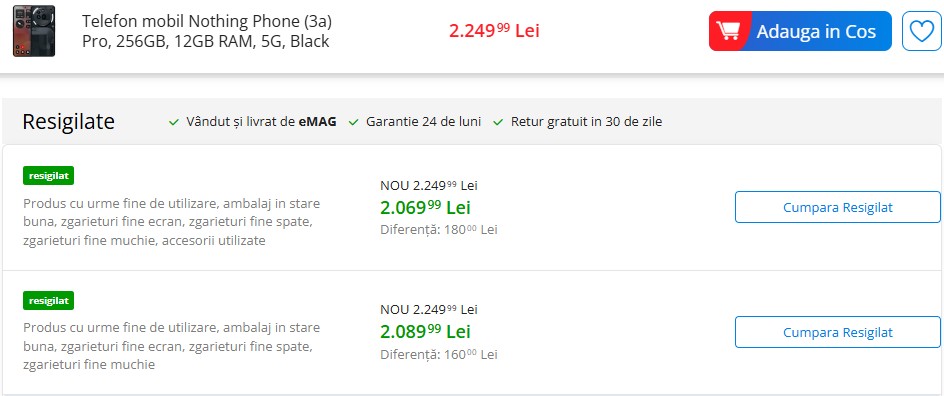Screen dimensions: 944x396
Task: Click the red 2.249 Lei price
Action: click(494, 31)
